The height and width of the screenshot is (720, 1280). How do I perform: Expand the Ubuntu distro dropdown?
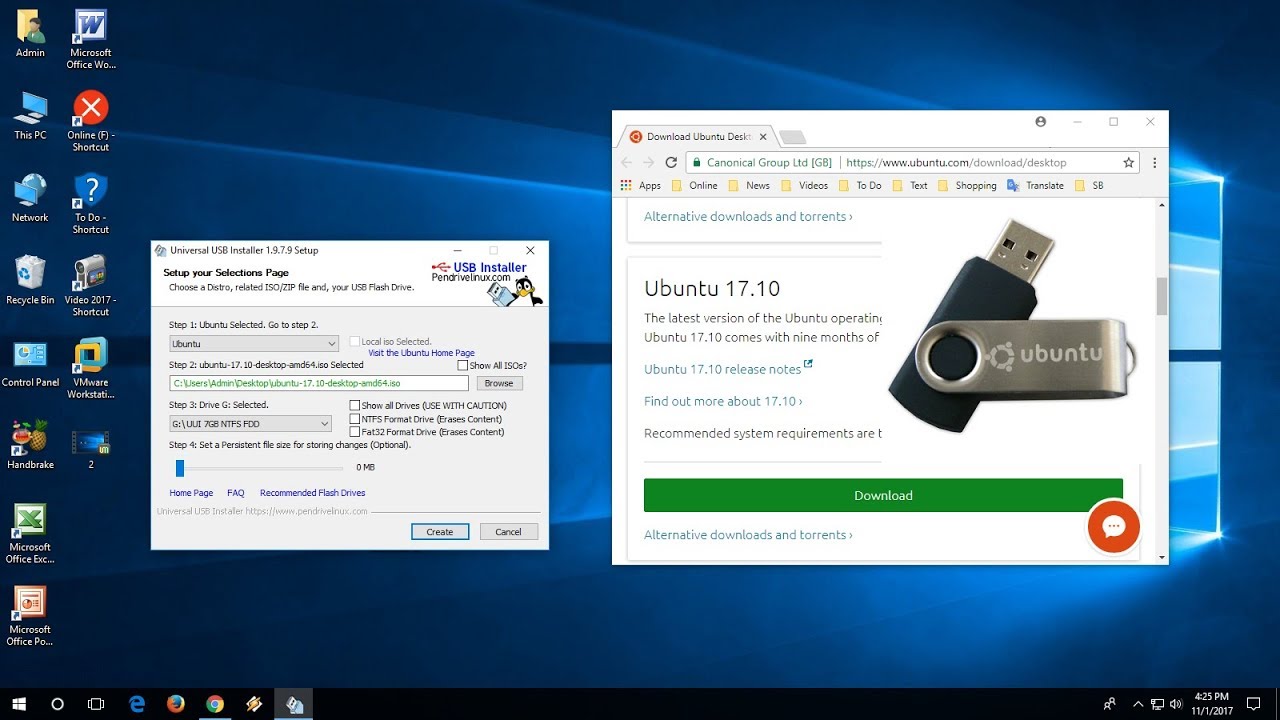[254, 344]
